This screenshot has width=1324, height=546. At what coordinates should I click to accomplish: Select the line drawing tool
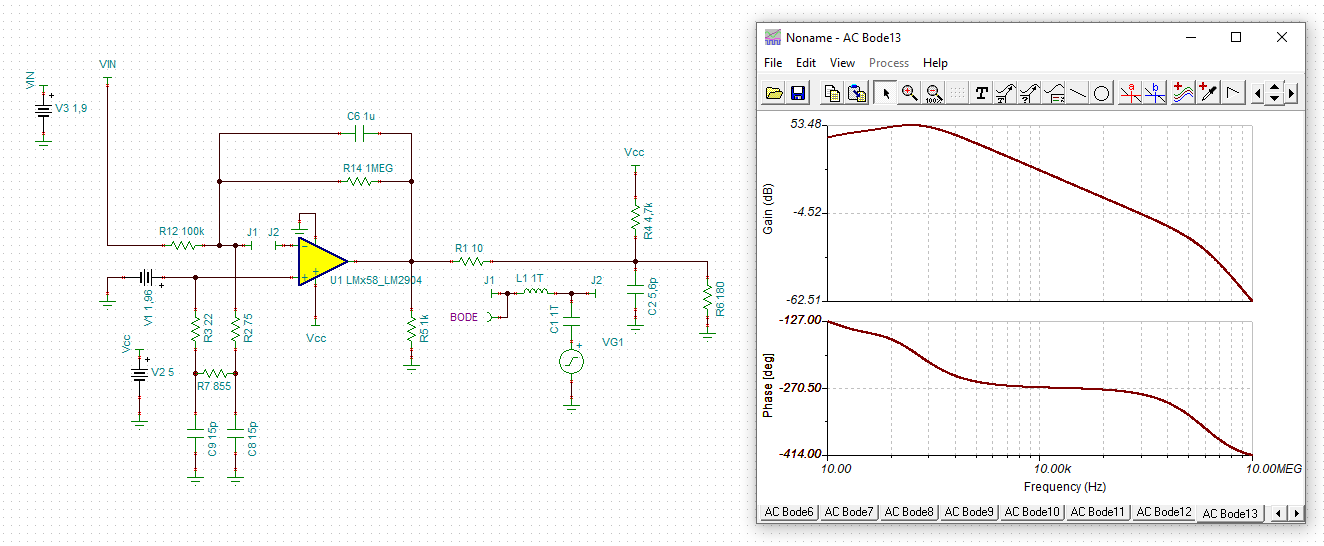(x=1078, y=93)
